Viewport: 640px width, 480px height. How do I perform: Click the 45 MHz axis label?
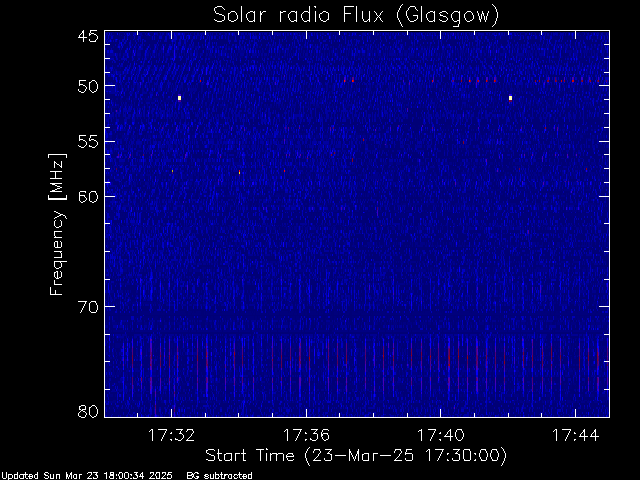tap(88, 36)
